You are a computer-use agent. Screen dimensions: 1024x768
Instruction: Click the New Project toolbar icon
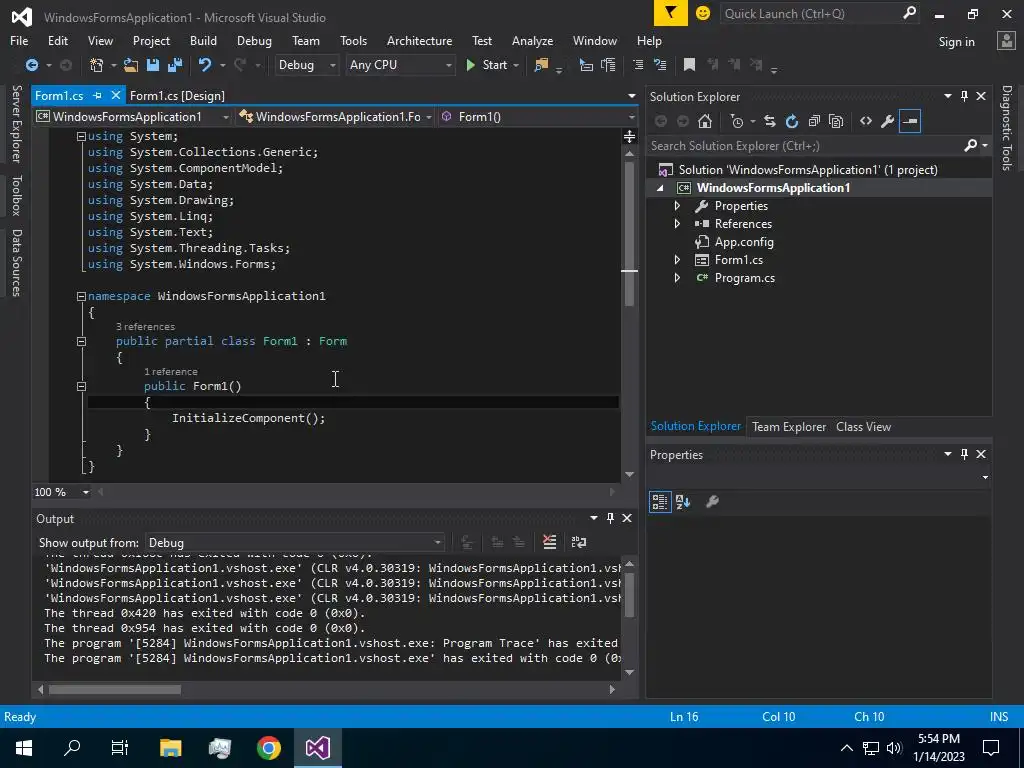pyautogui.click(x=97, y=65)
